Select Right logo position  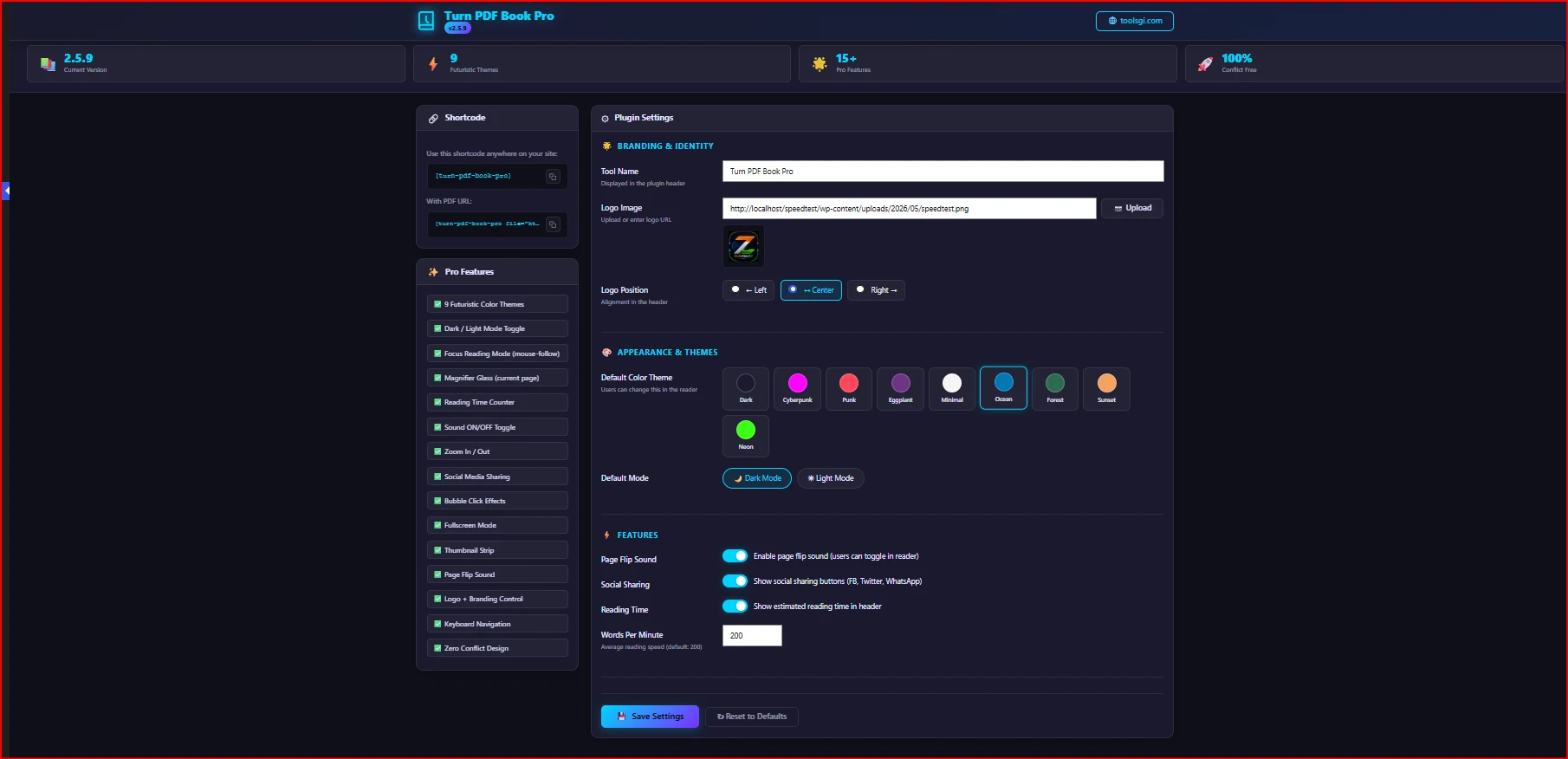point(876,290)
